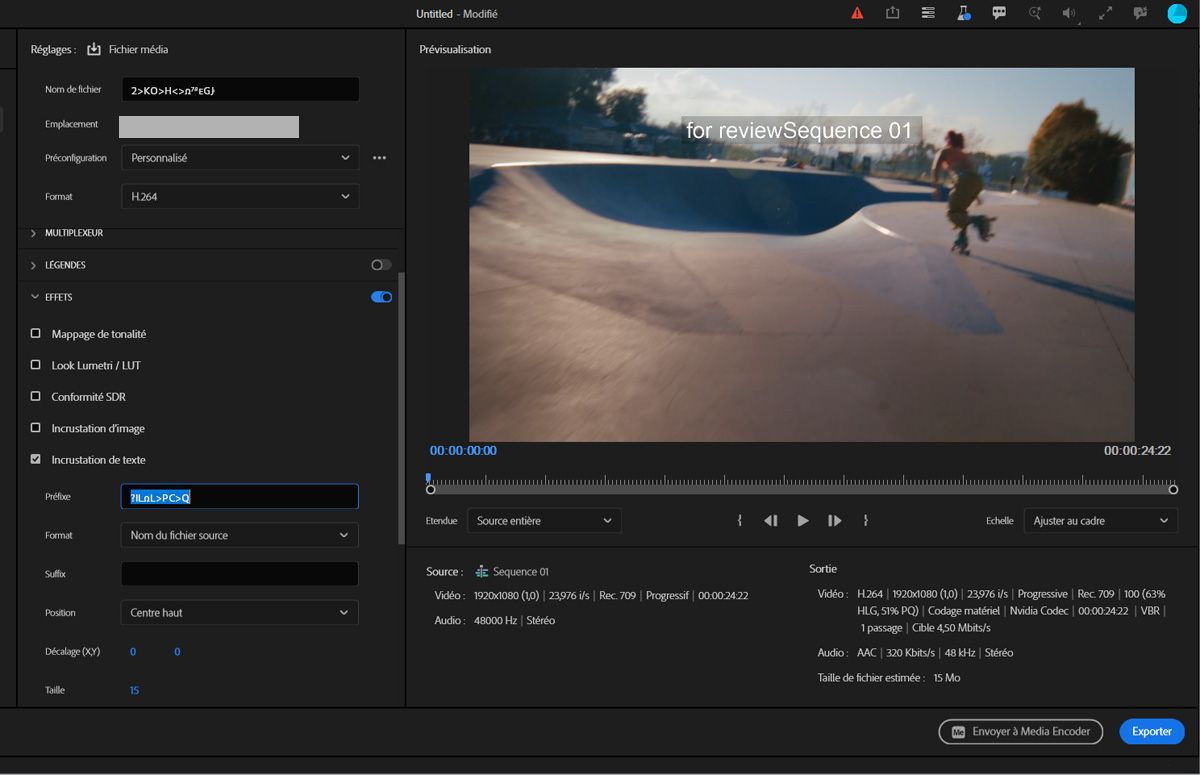The height and width of the screenshot is (775, 1200).
Task: Click the 'Taille de fichier estimée' text
Action: (871, 678)
